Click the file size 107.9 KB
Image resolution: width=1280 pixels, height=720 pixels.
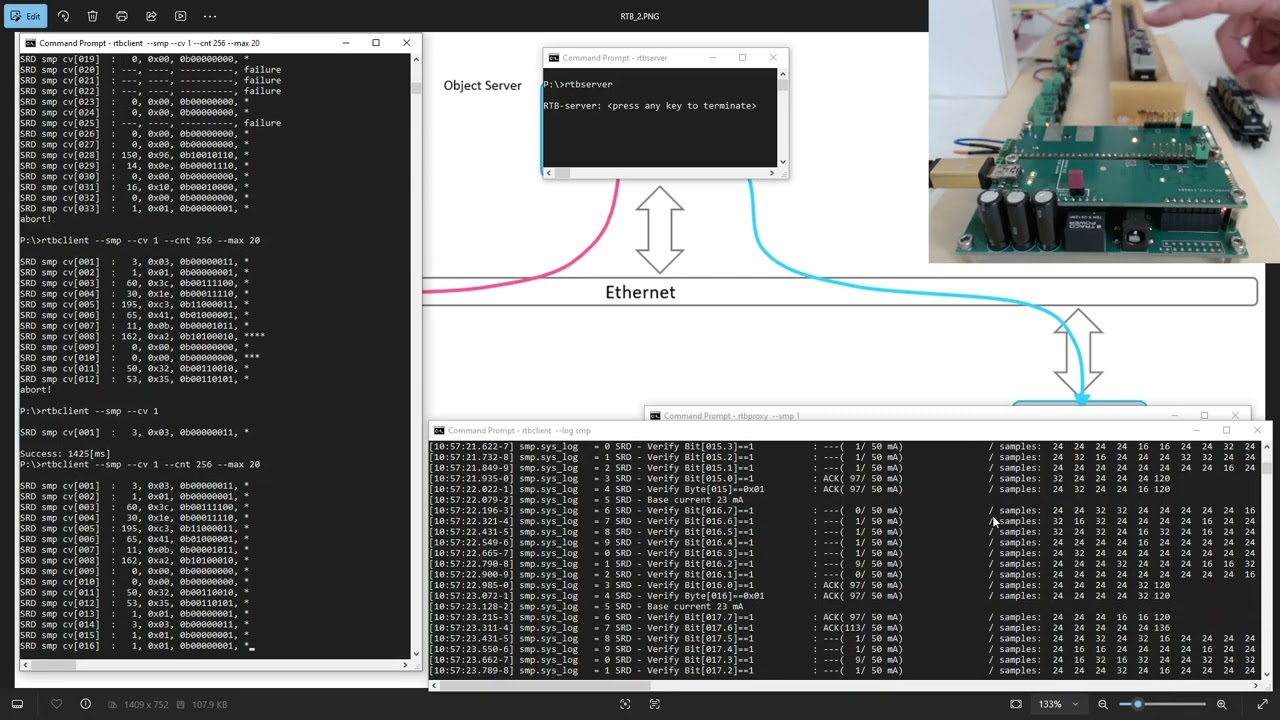pos(209,704)
